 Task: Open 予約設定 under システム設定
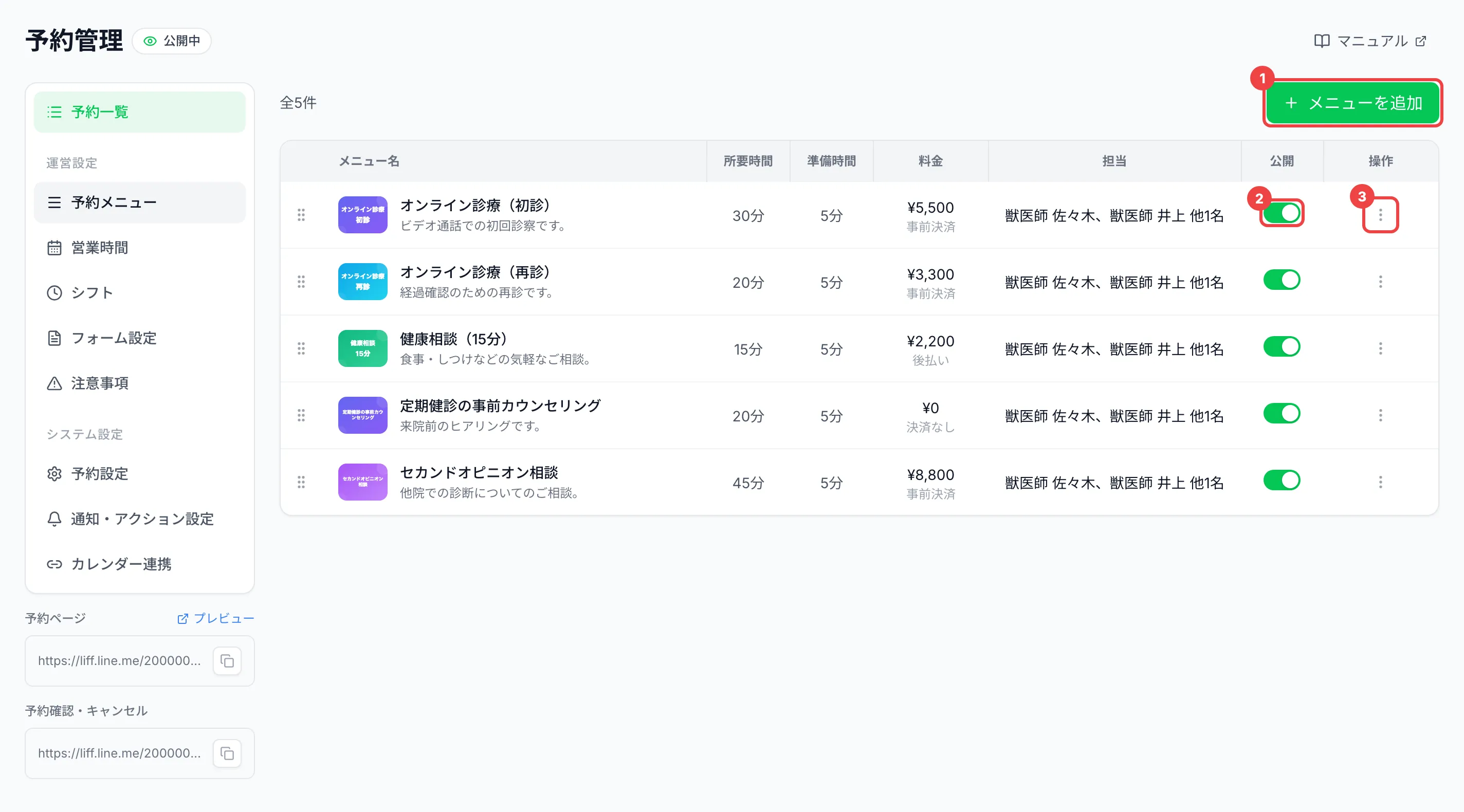140,473
